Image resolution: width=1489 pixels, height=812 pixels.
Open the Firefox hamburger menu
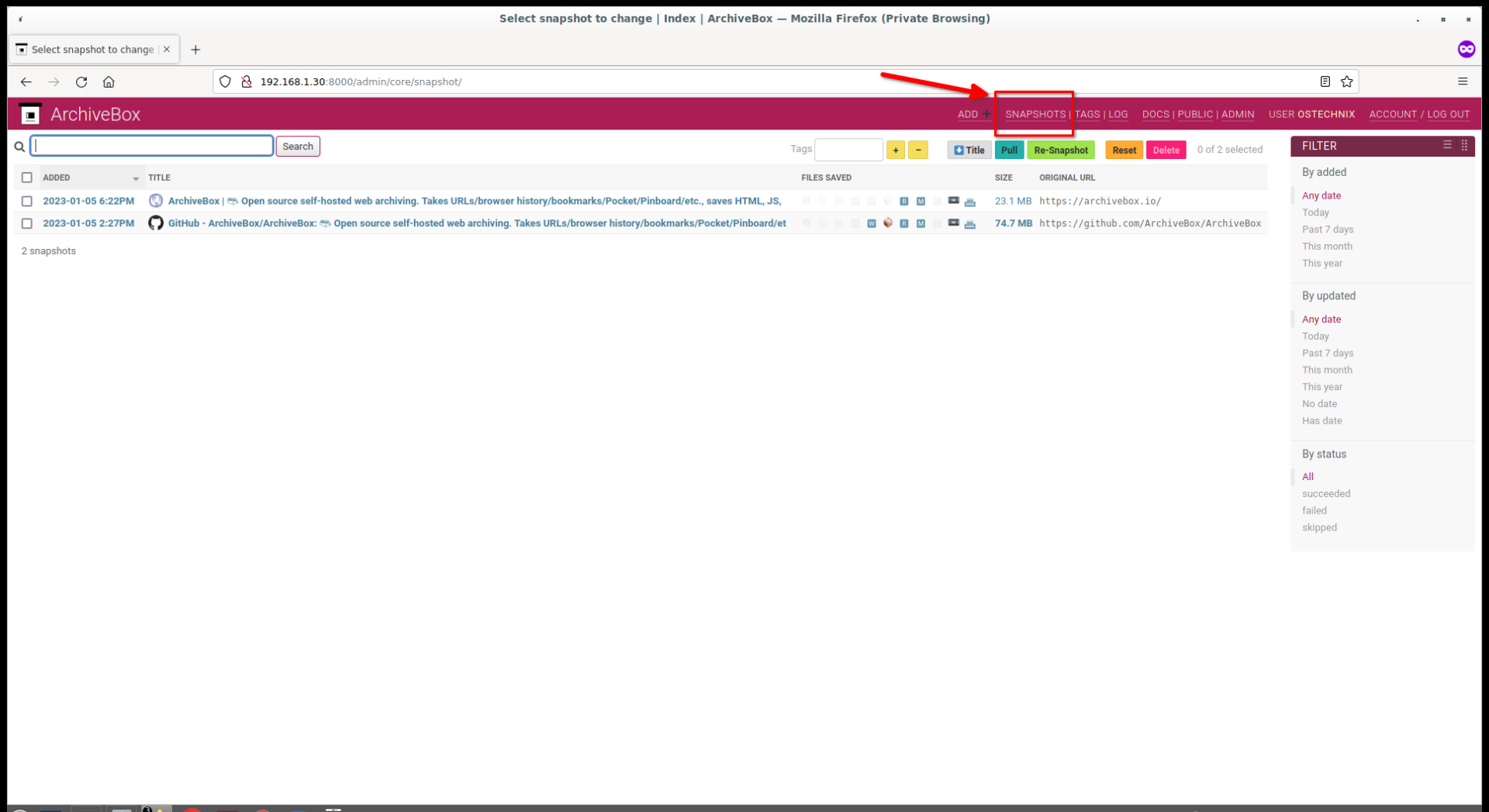click(x=1463, y=81)
